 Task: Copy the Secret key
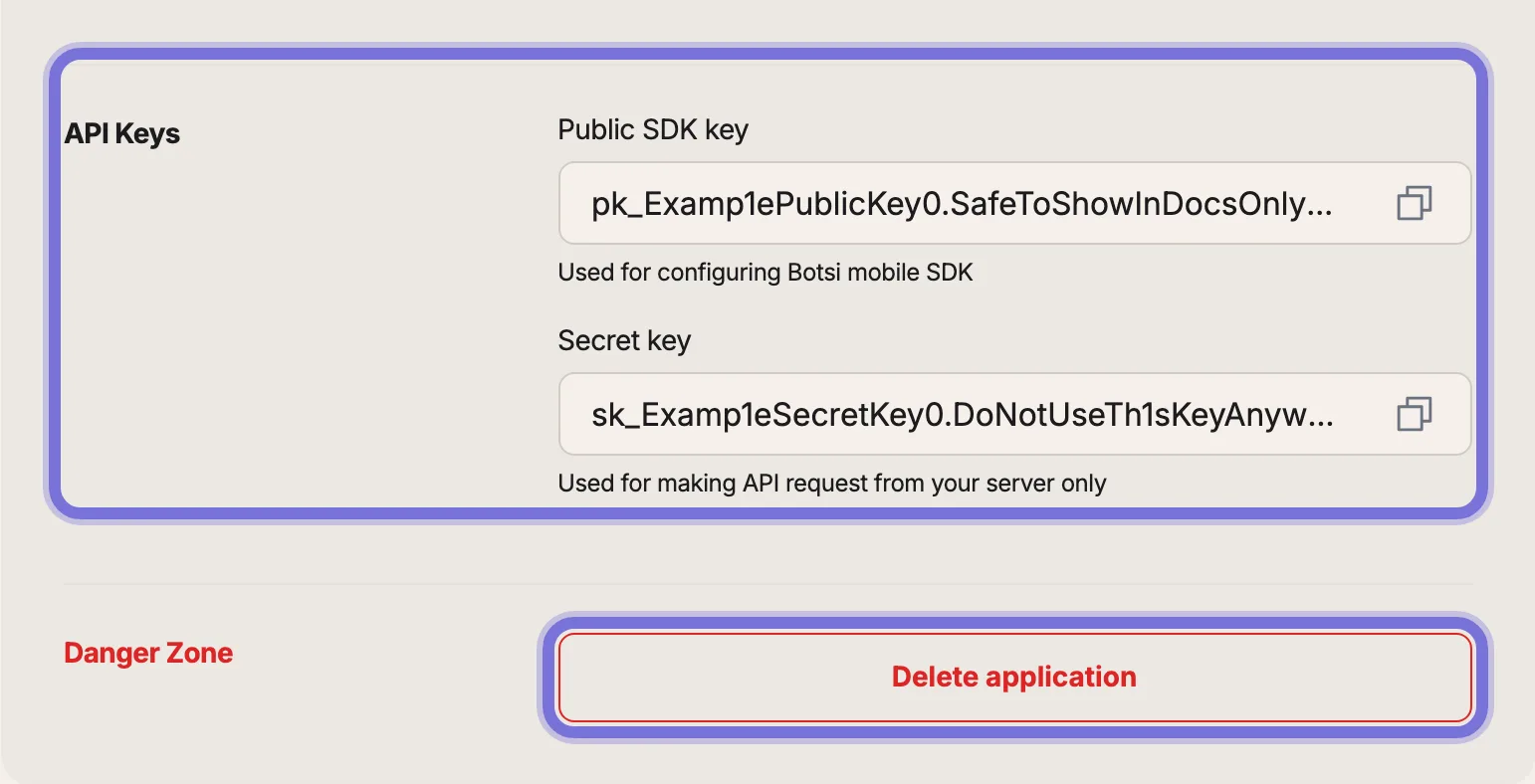coord(1414,414)
